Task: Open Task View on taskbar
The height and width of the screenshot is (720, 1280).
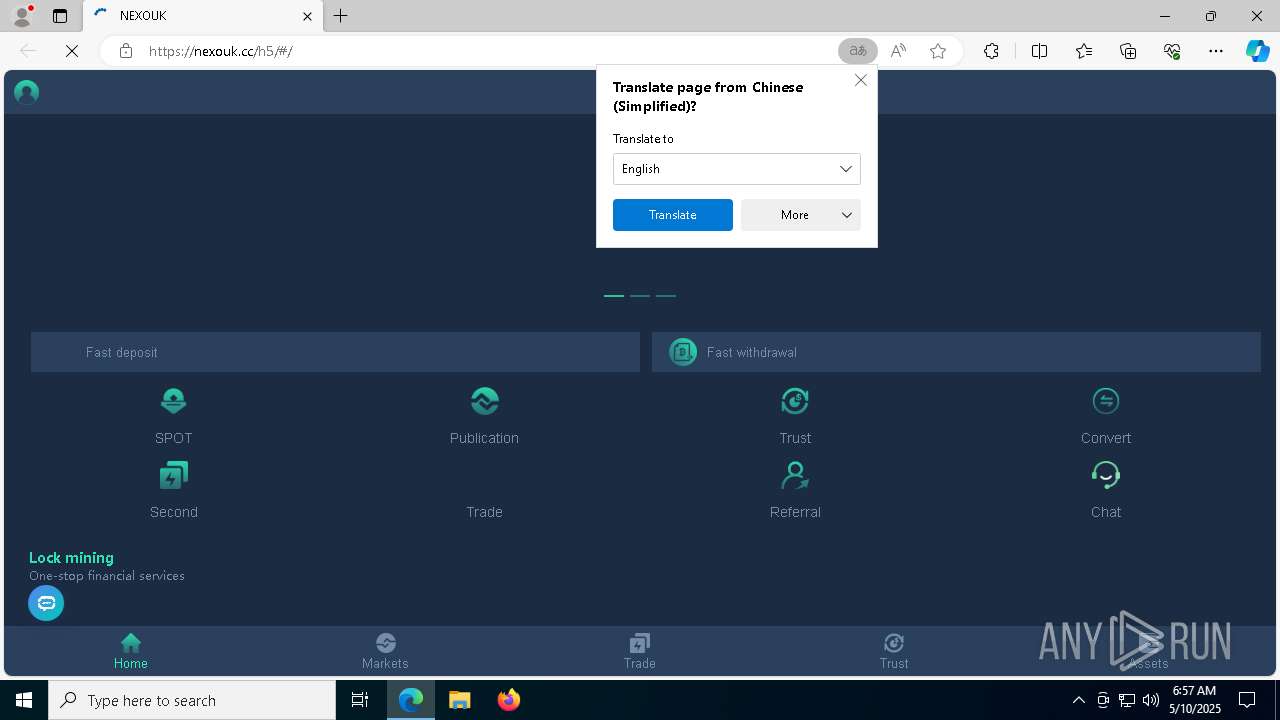Action: (x=360, y=700)
